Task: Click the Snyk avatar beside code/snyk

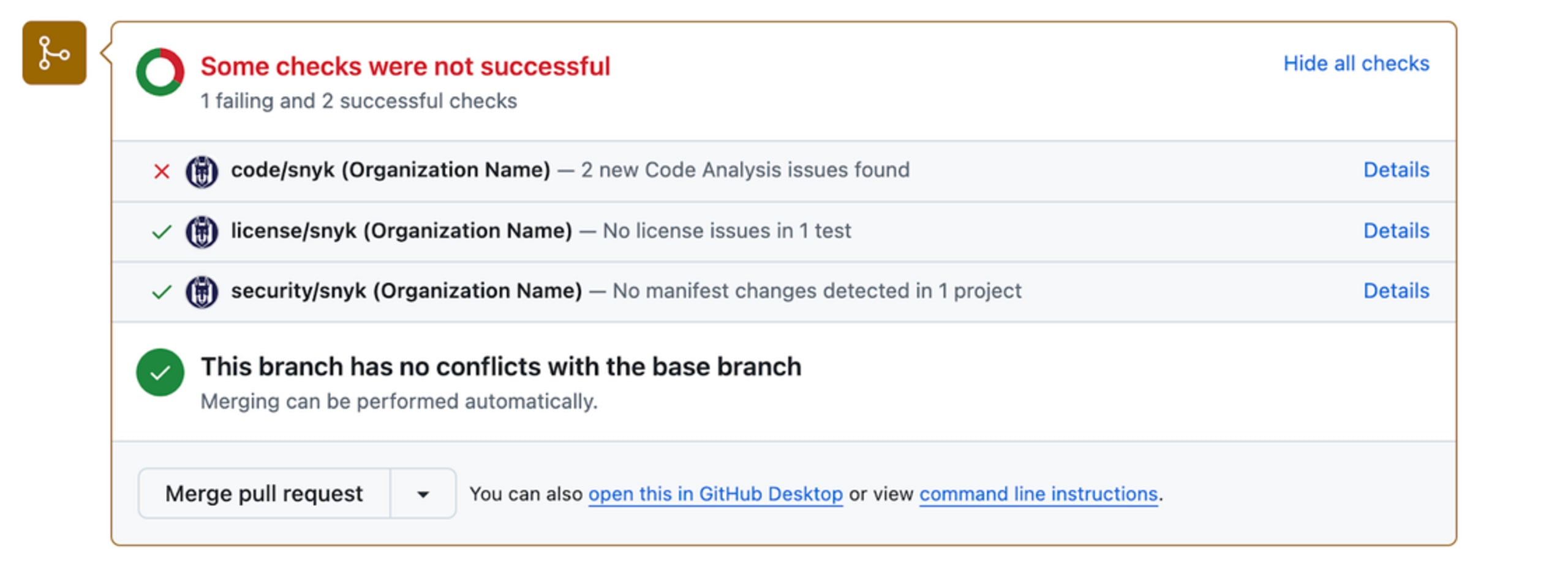Action: [202, 171]
